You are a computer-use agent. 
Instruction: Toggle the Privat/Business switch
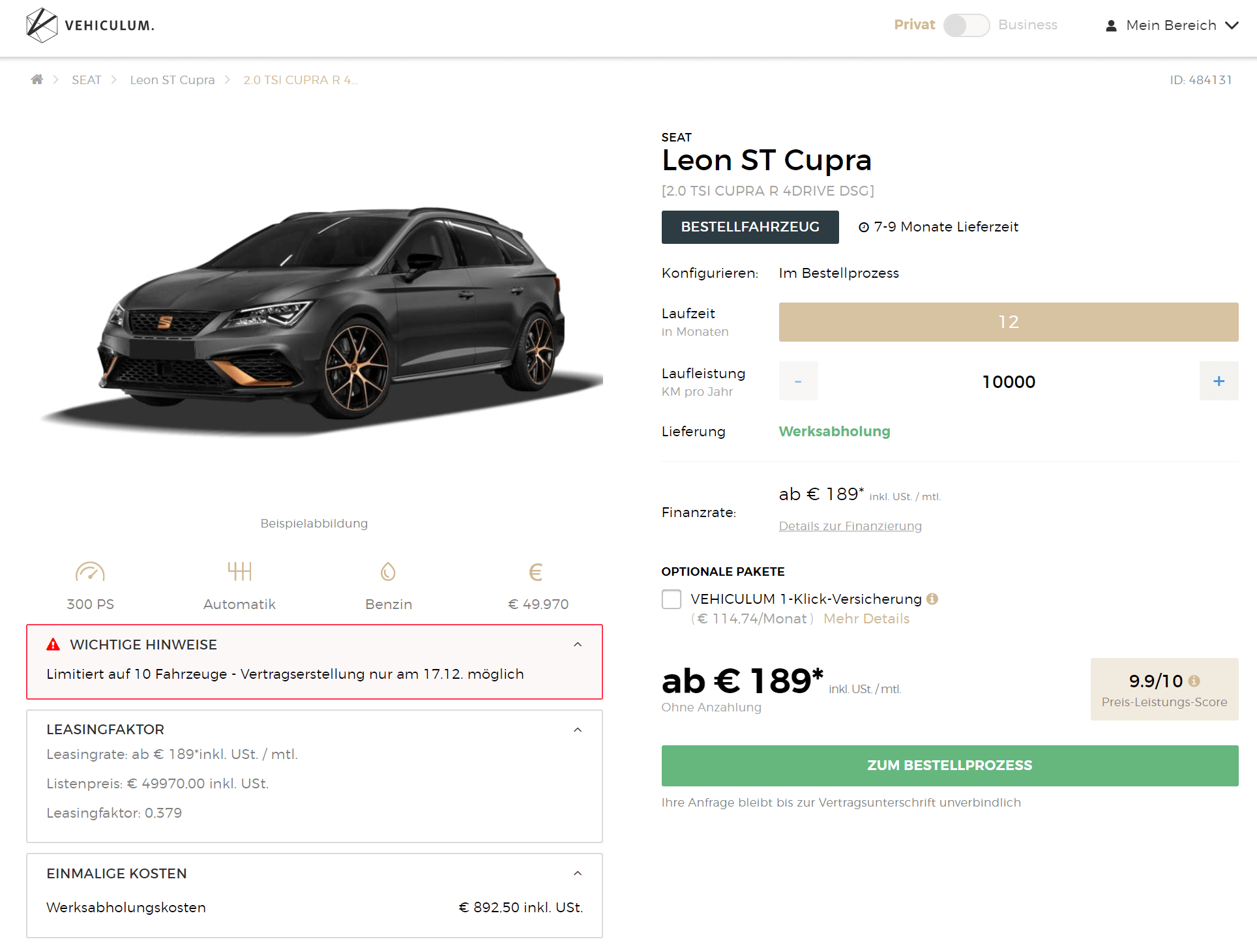pyautogui.click(x=966, y=25)
